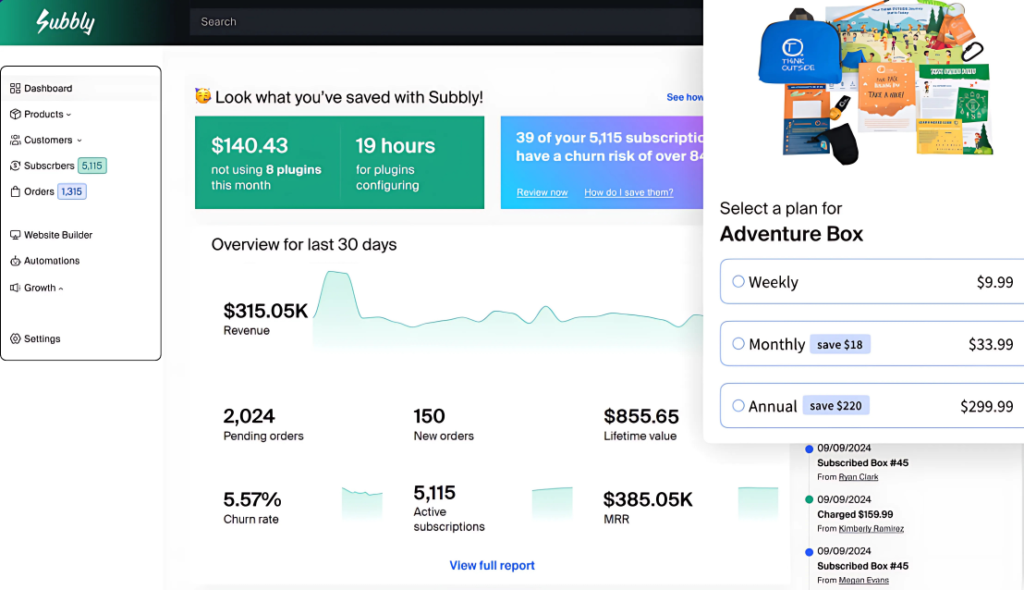Click the Overview for last 30 days heading
The height and width of the screenshot is (590, 1024).
coord(304,244)
